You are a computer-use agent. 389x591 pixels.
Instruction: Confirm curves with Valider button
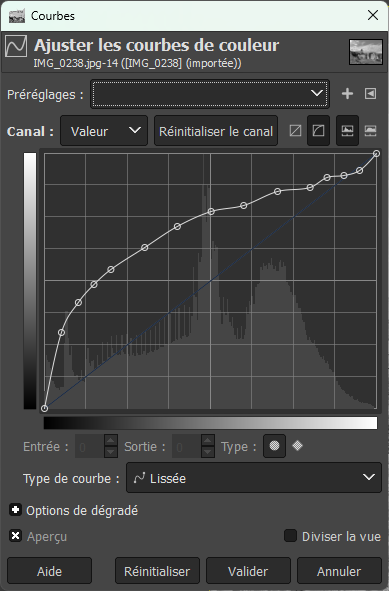point(248,571)
